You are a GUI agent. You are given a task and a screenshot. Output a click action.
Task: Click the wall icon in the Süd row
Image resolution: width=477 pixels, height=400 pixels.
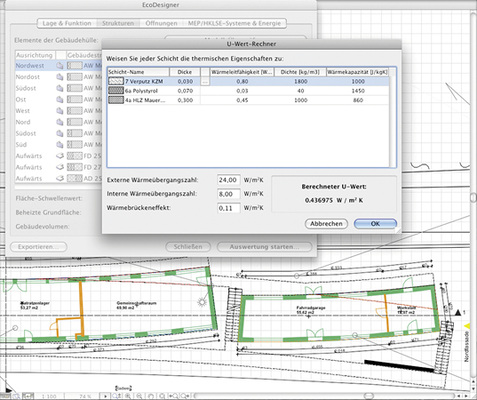tap(60, 145)
